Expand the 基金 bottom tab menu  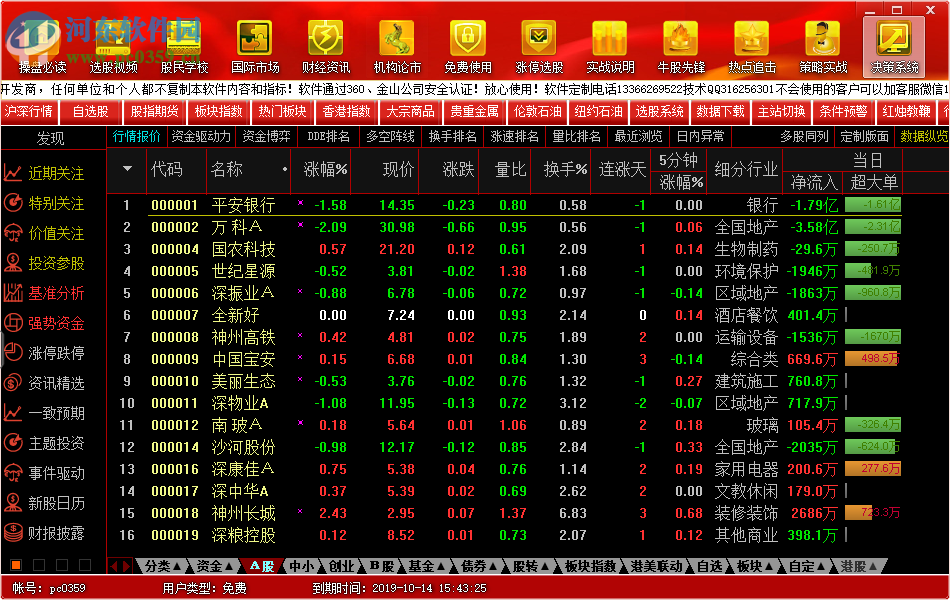coord(427,566)
